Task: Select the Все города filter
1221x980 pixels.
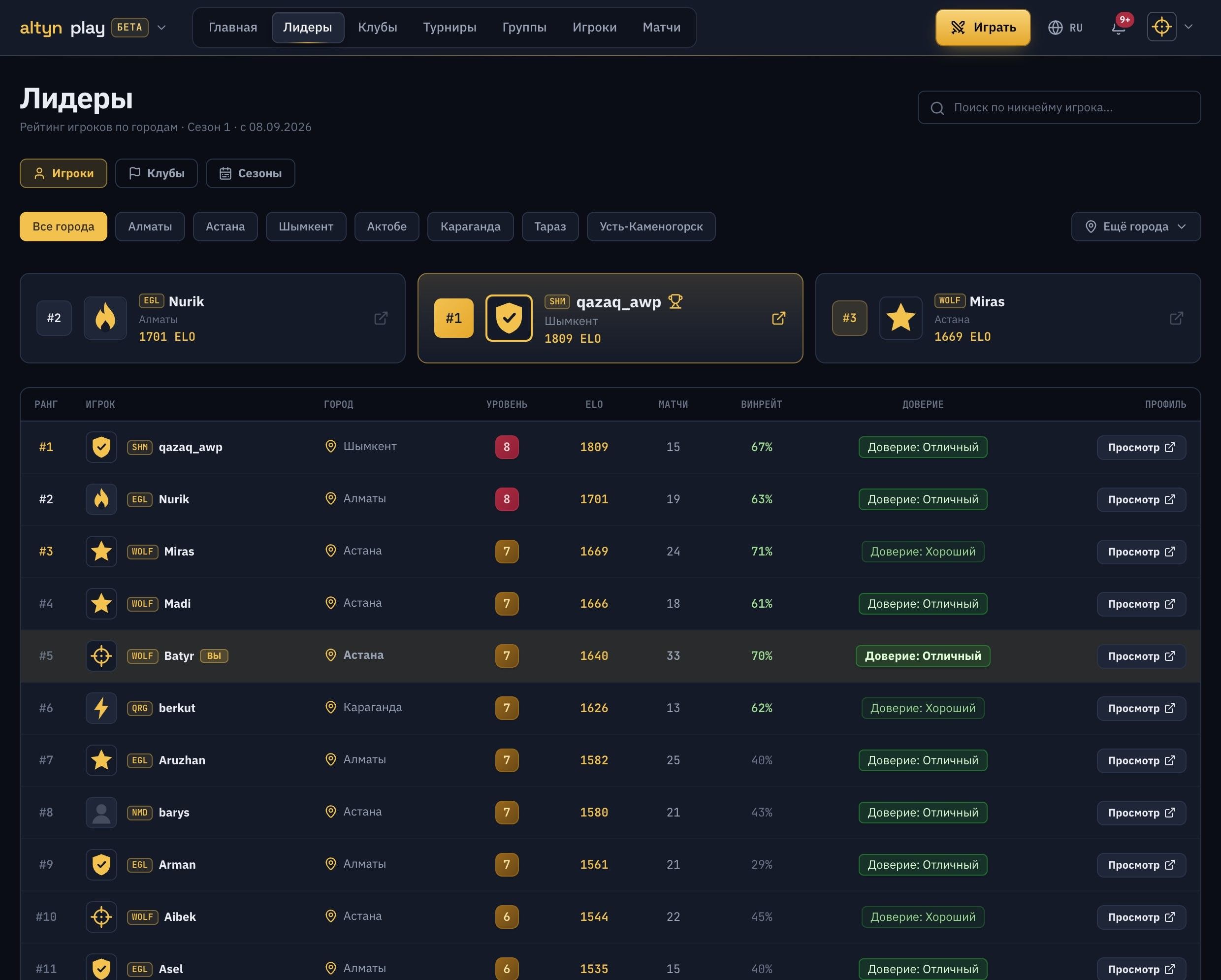Action: point(64,227)
